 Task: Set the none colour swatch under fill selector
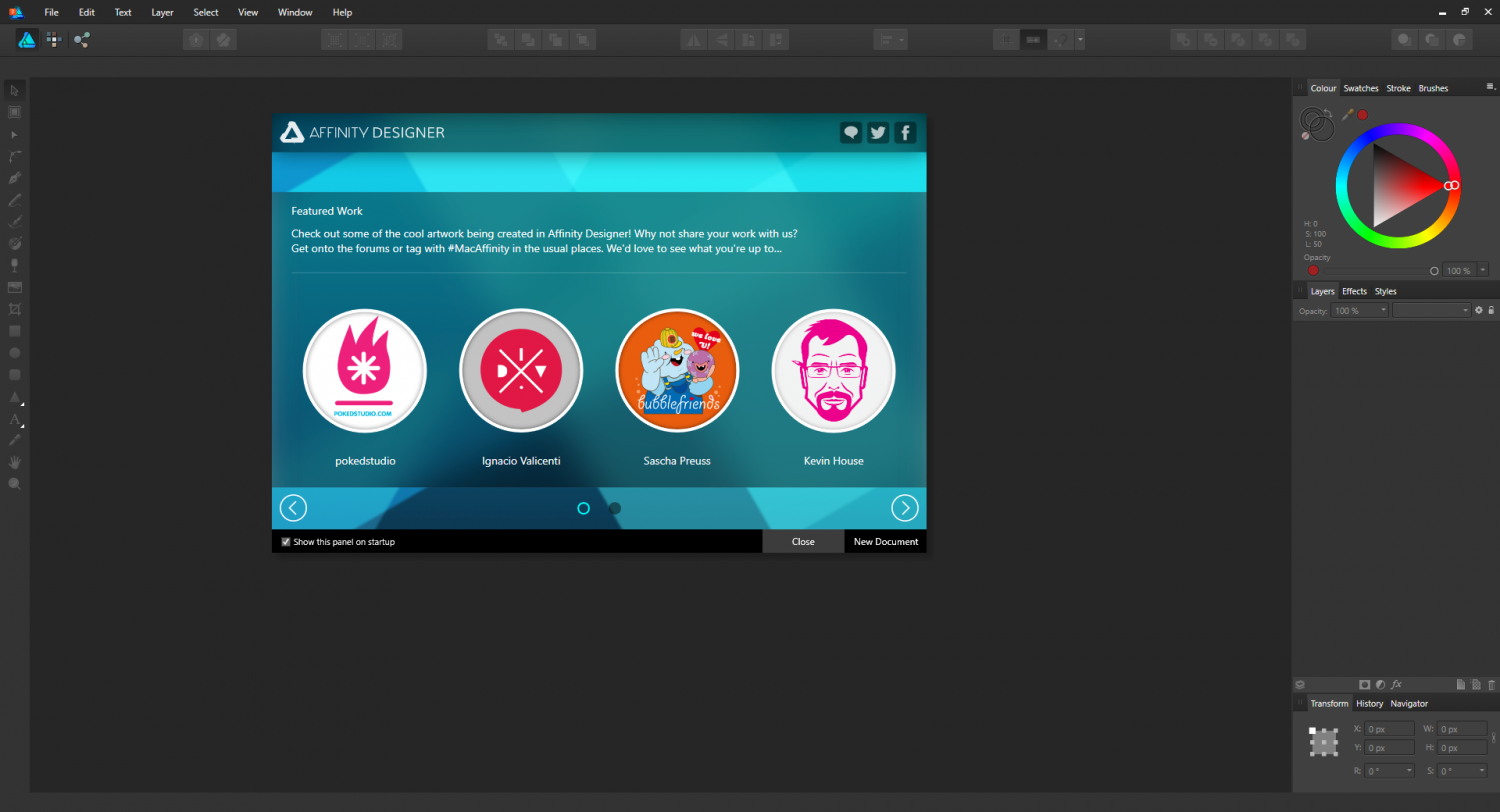tap(1306, 135)
